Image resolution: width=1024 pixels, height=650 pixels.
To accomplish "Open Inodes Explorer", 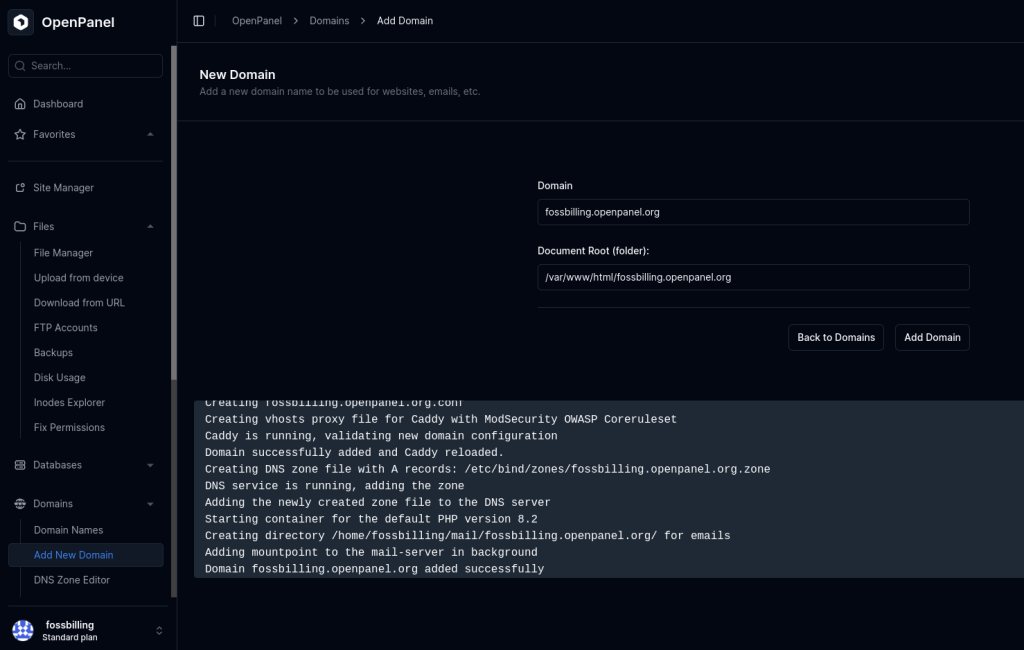I will [x=69, y=402].
